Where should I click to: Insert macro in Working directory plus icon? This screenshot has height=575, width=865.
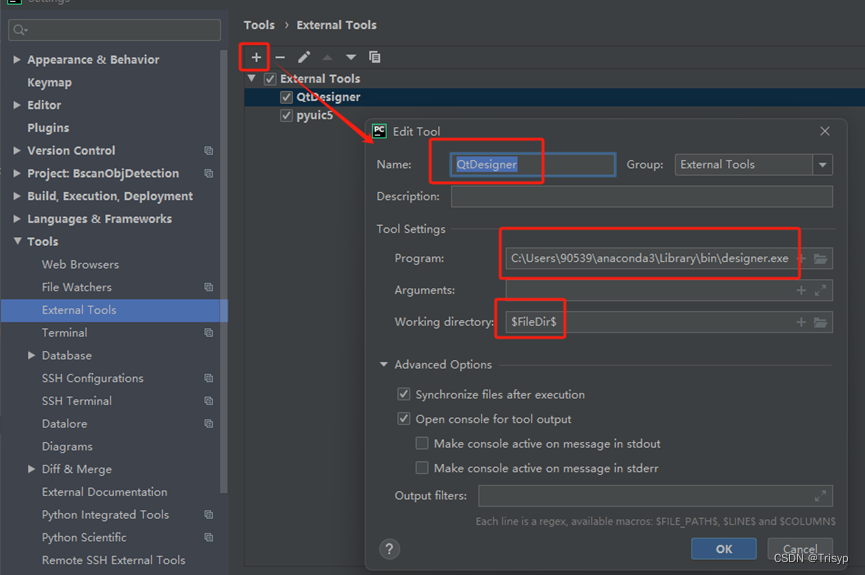click(x=801, y=322)
